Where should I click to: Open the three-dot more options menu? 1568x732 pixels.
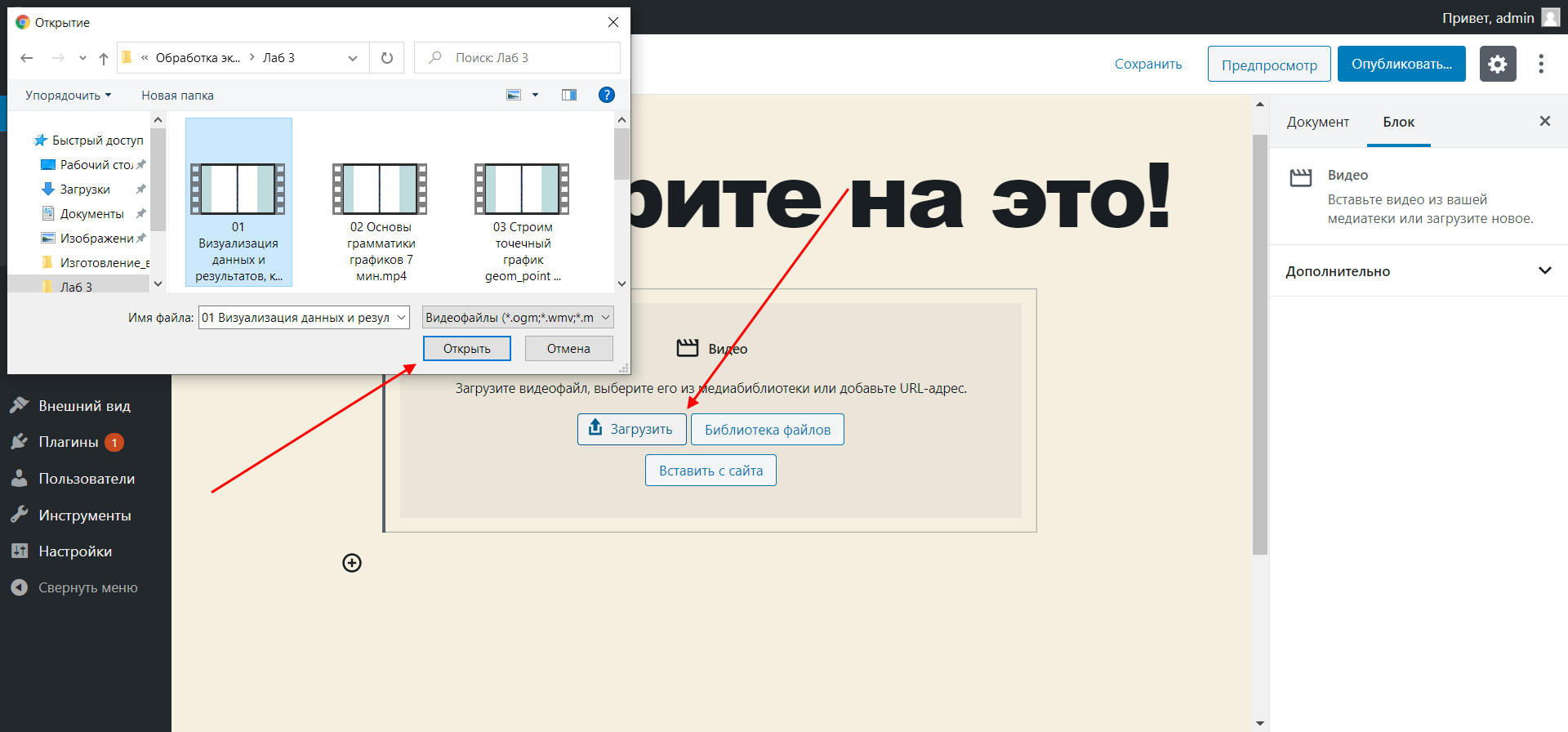(x=1540, y=65)
